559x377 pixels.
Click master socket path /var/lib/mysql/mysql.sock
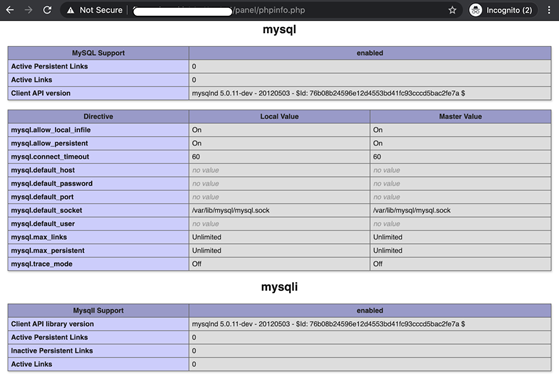412,210
